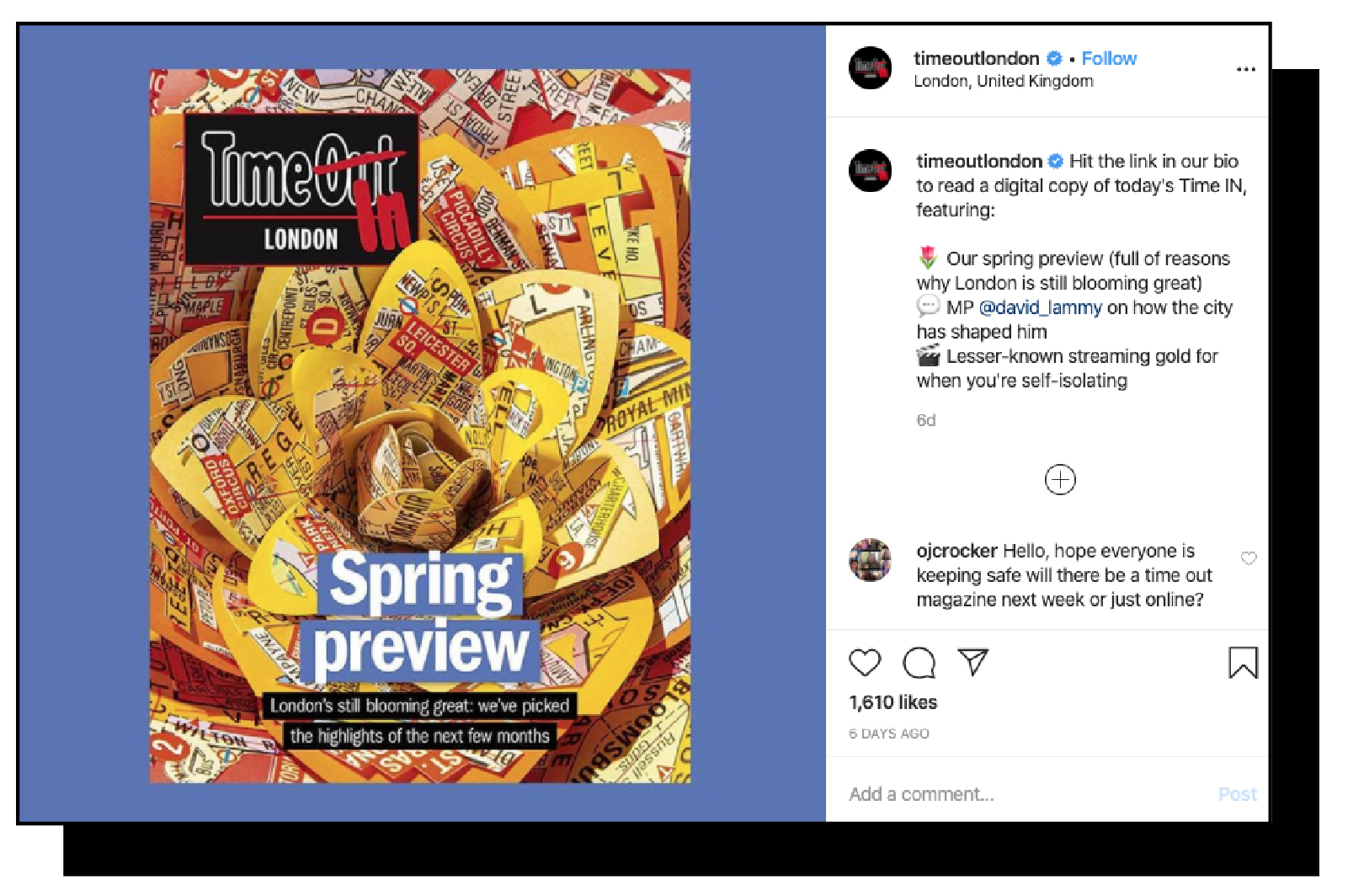Open the London, United Kingdom location link
Screen dimensions: 1348x896
pyautogui.click(x=1004, y=82)
